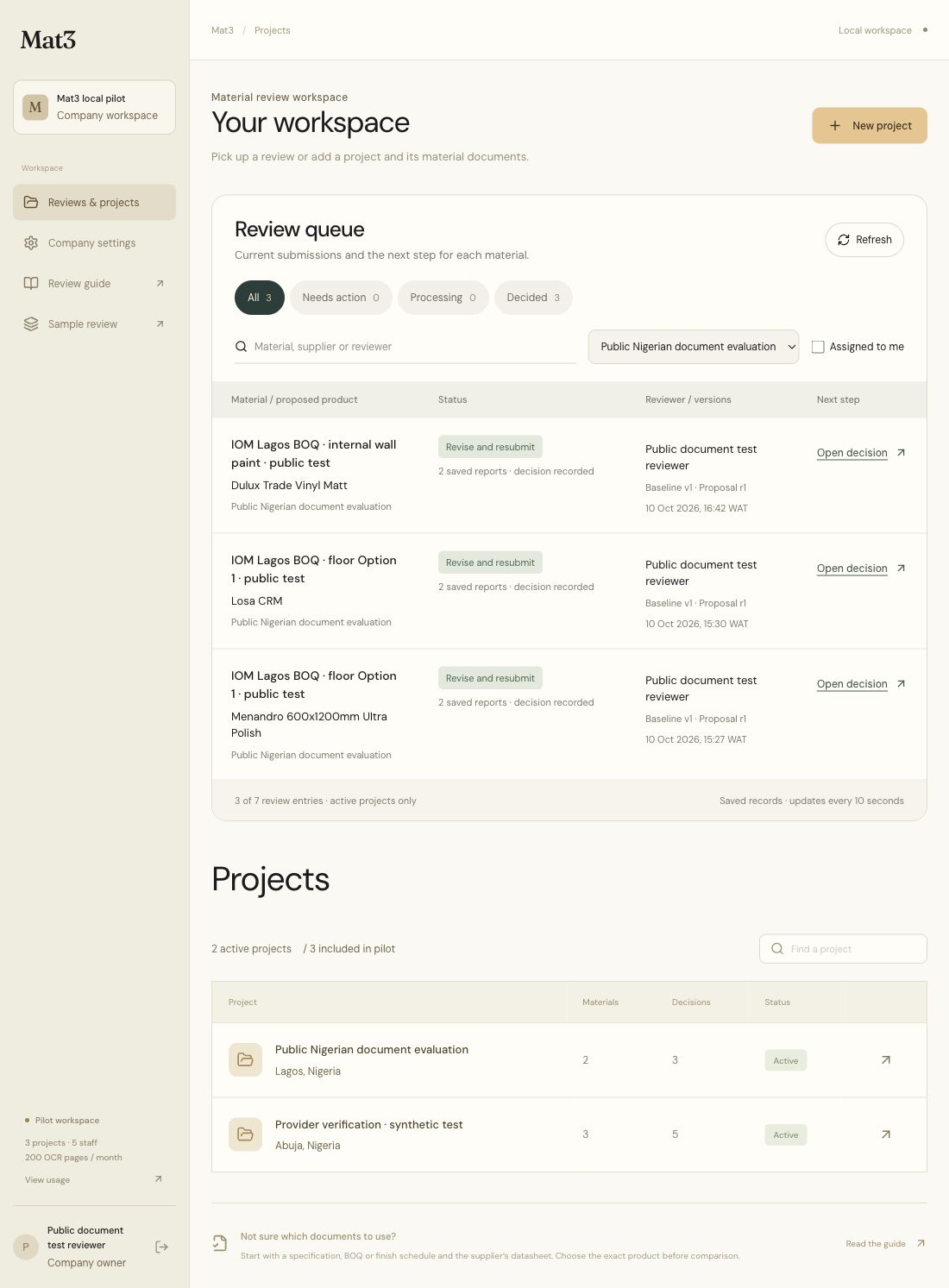Click Active badge for Lagos project
The height and width of the screenshot is (1288, 949).
(785, 1060)
